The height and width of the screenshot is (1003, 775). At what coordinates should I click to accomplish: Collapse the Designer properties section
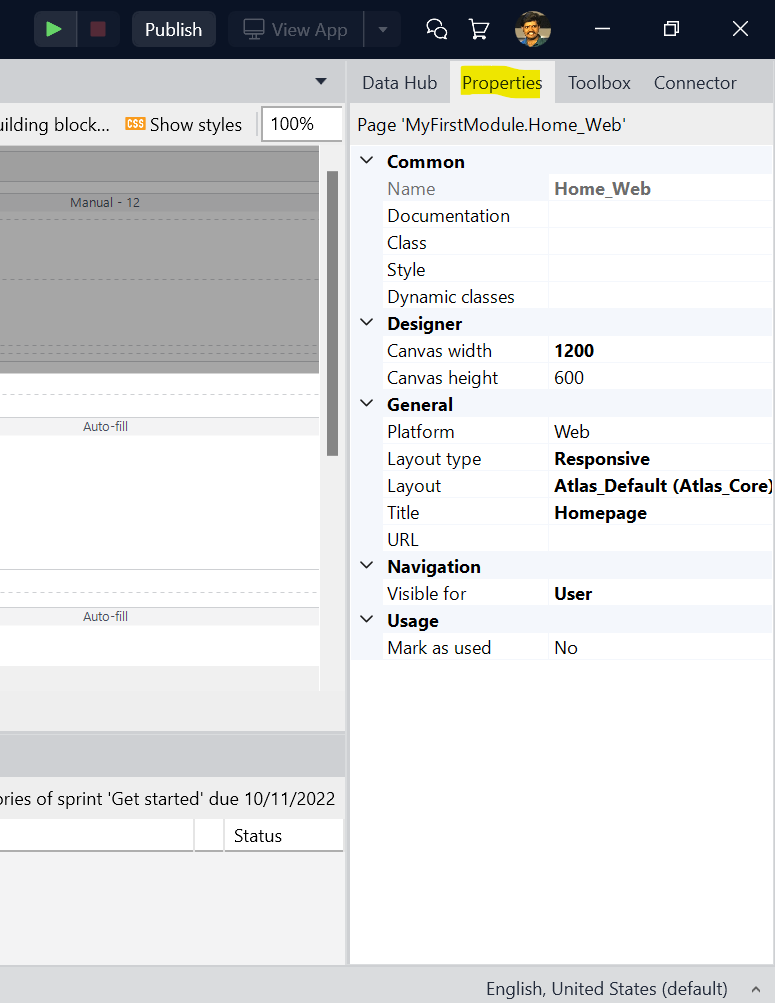click(367, 323)
